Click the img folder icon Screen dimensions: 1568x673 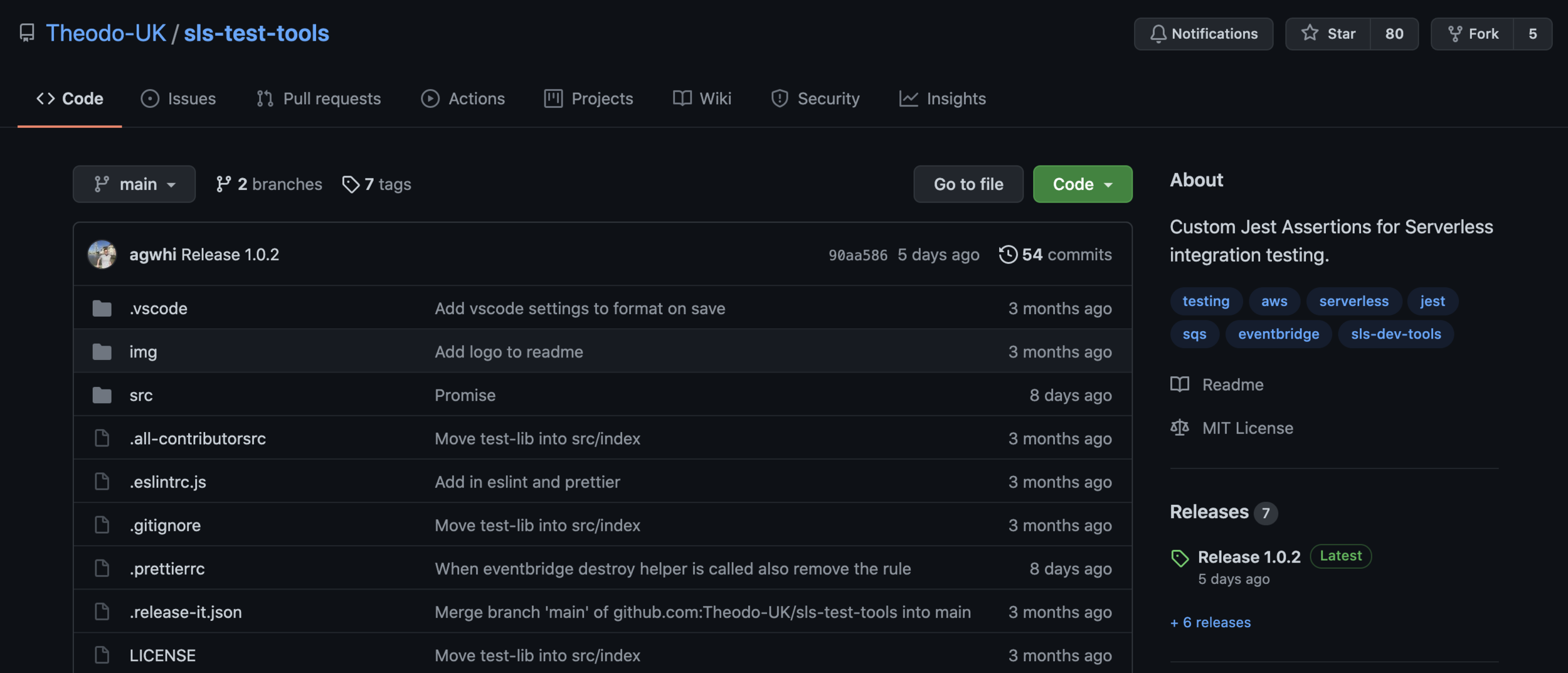[x=102, y=351]
